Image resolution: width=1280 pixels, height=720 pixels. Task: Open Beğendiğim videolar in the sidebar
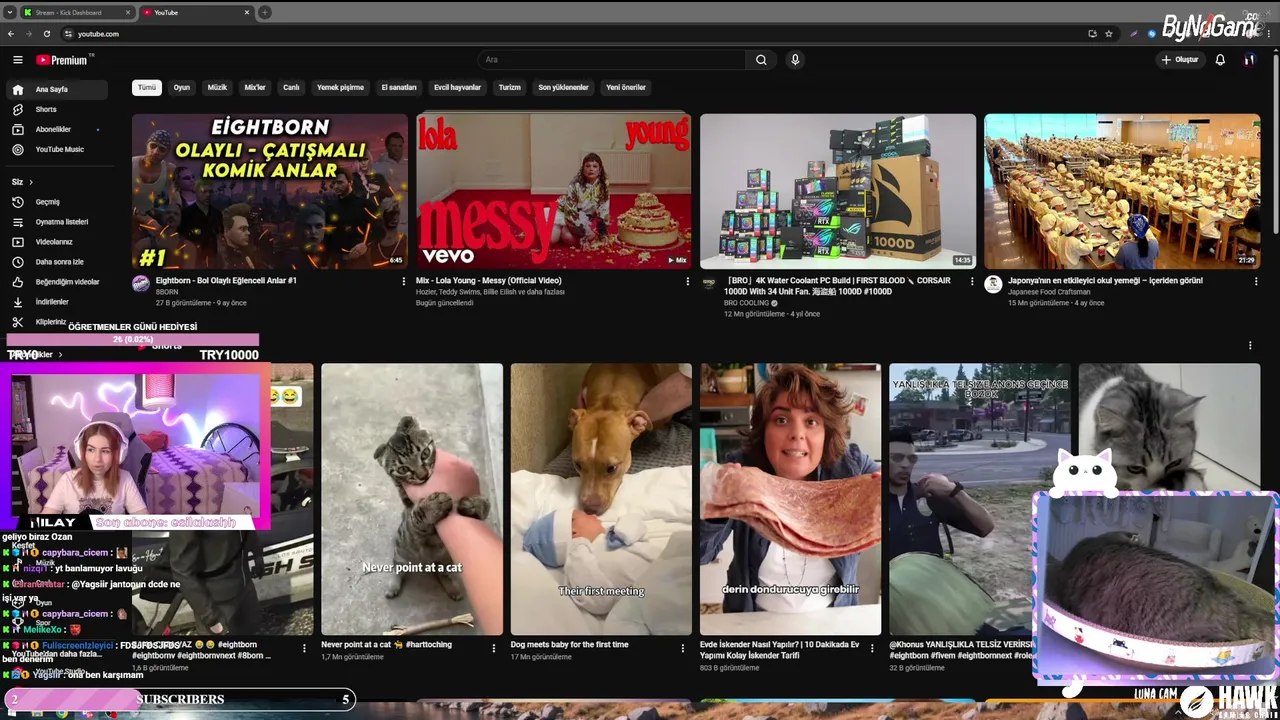(x=55, y=282)
